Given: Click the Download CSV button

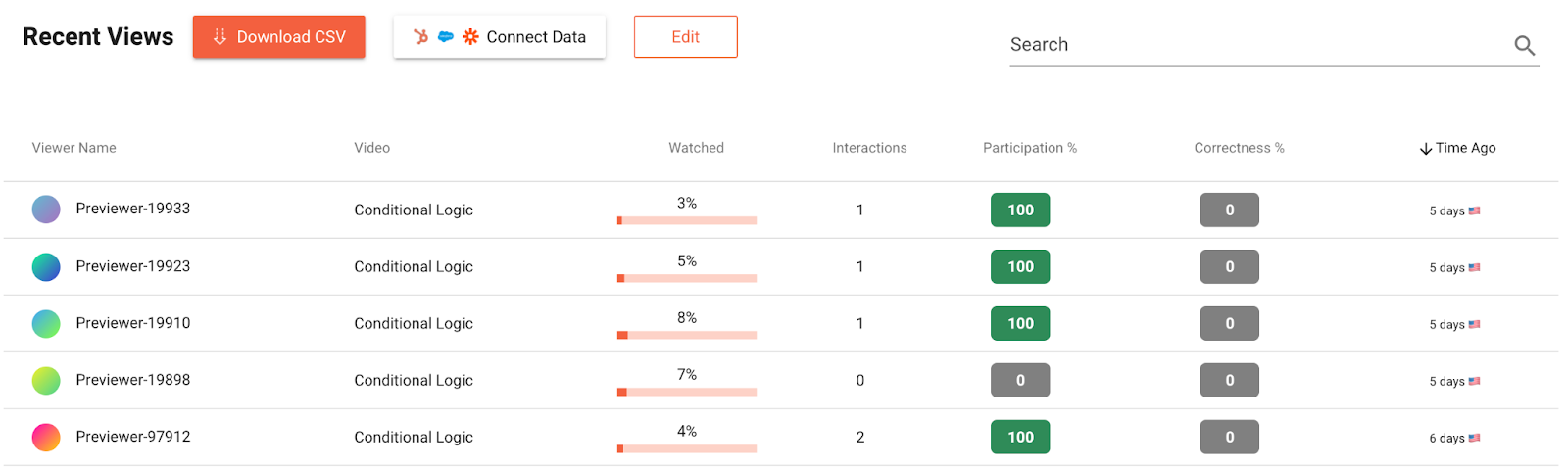Looking at the screenshot, I should point(278,37).
